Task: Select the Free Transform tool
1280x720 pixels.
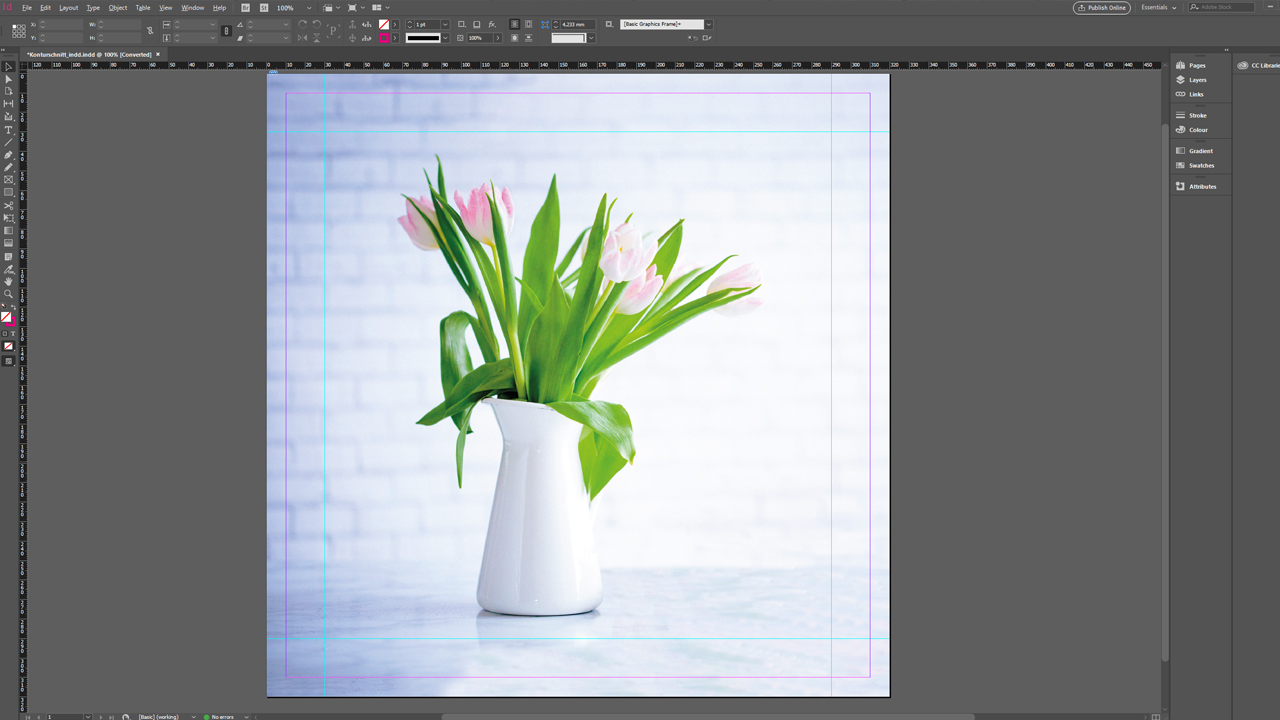Action: (9, 218)
